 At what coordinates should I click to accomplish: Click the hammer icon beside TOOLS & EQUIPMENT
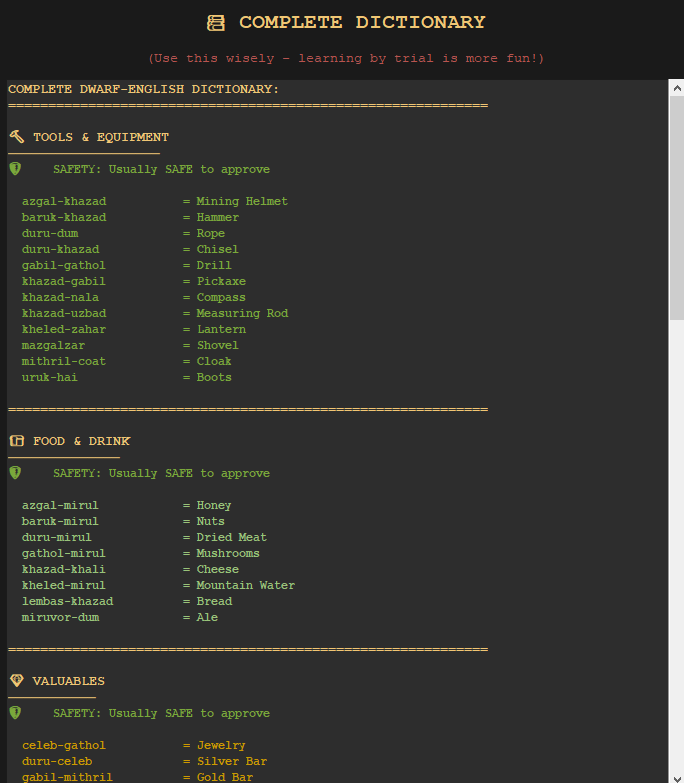[16, 137]
